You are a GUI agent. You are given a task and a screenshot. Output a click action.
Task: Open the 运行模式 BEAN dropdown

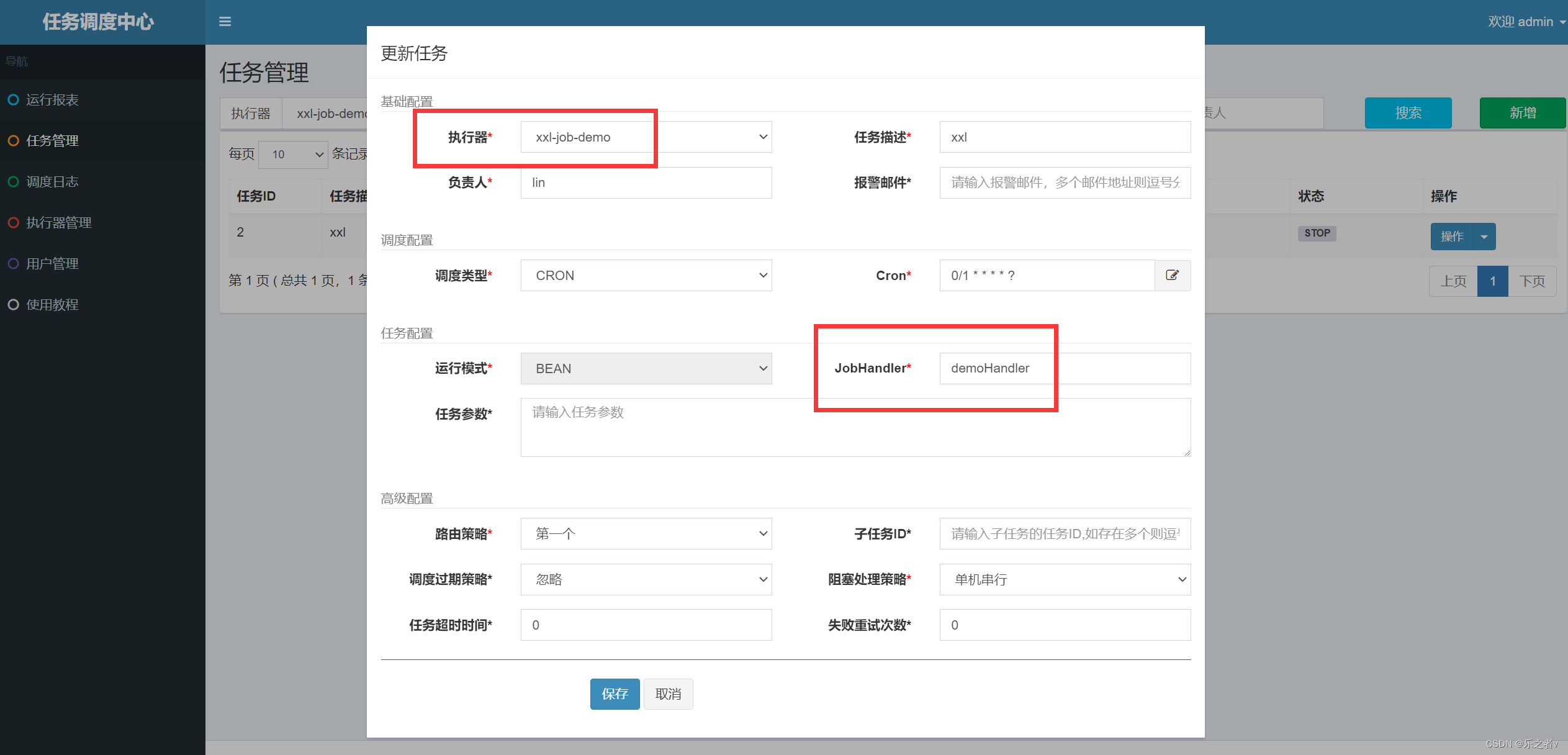(x=646, y=368)
